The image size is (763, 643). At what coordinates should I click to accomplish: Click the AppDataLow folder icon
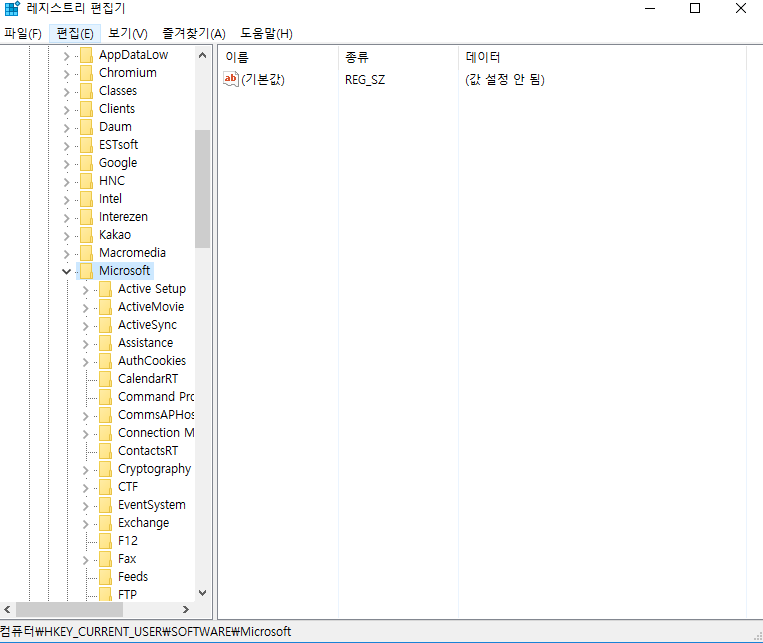point(86,55)
